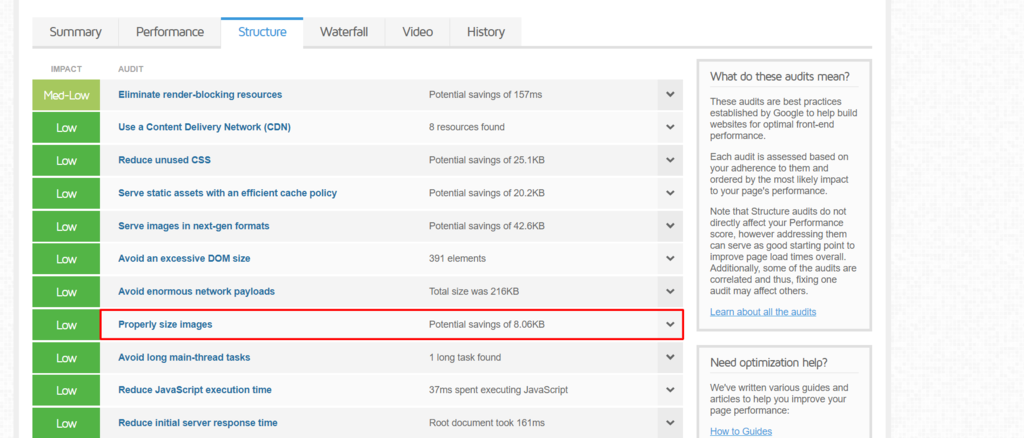
Task: Expand the Reduce initial server response time chevron
Action: pos(669,423)
